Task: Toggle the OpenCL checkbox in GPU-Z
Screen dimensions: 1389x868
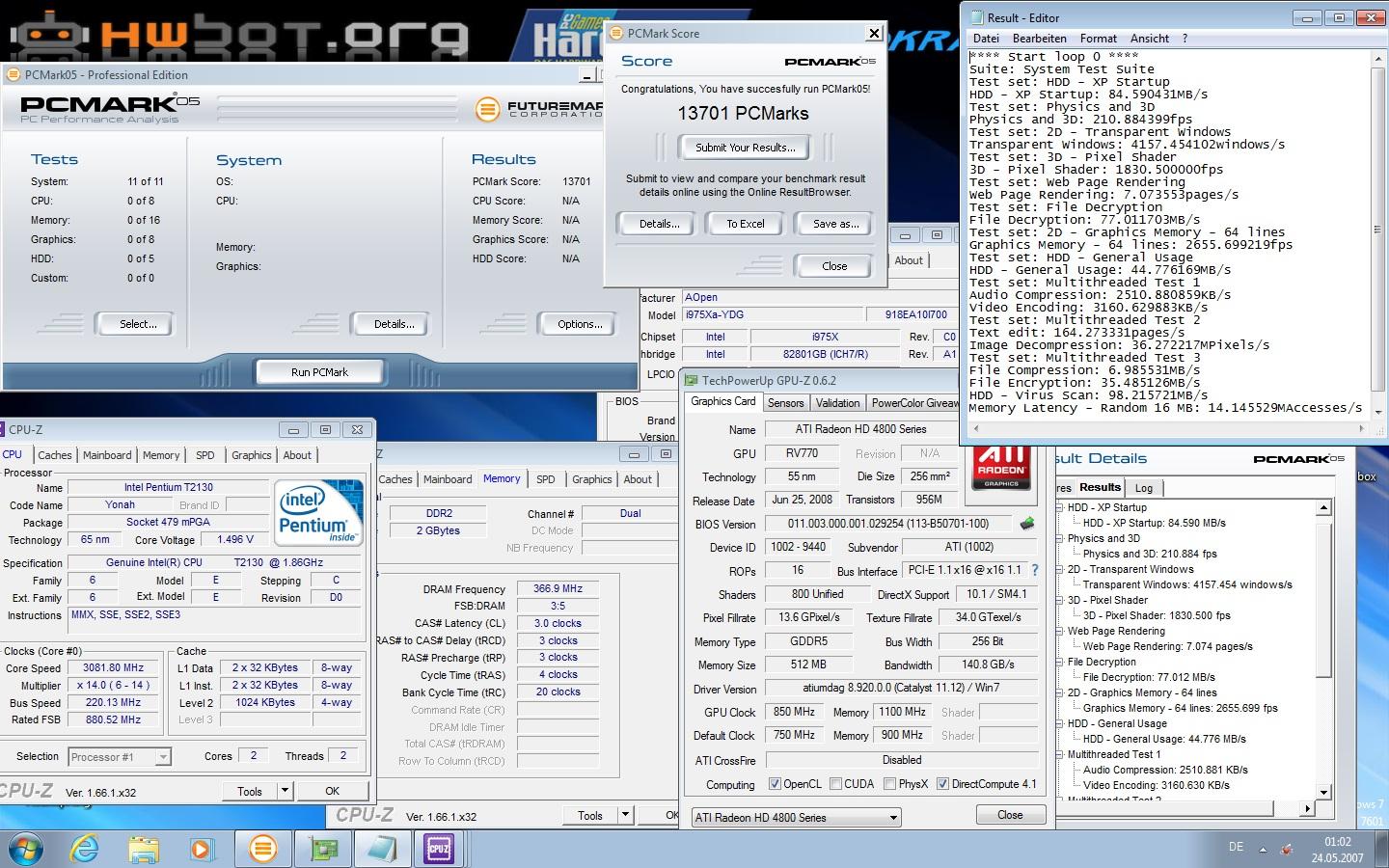Action: tap(775, 784)
